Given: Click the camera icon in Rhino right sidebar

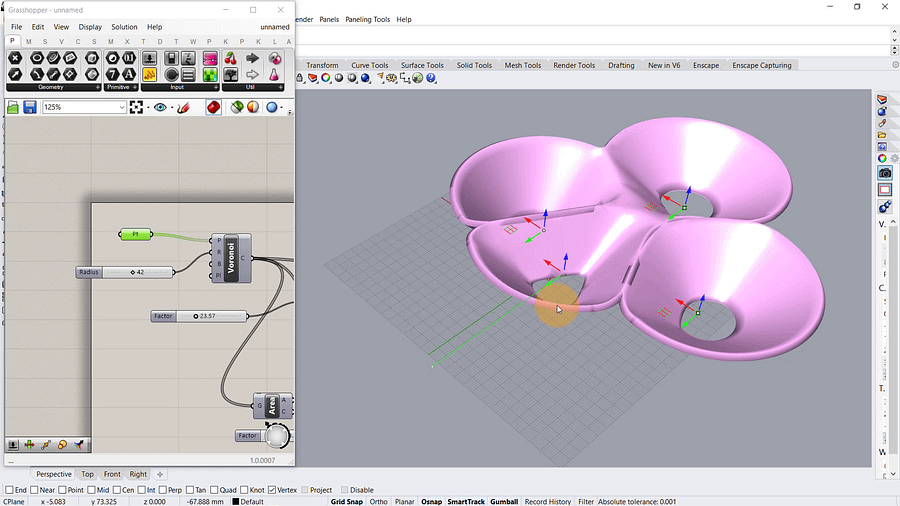Looking at the screenshot, I should click(885, 173).
